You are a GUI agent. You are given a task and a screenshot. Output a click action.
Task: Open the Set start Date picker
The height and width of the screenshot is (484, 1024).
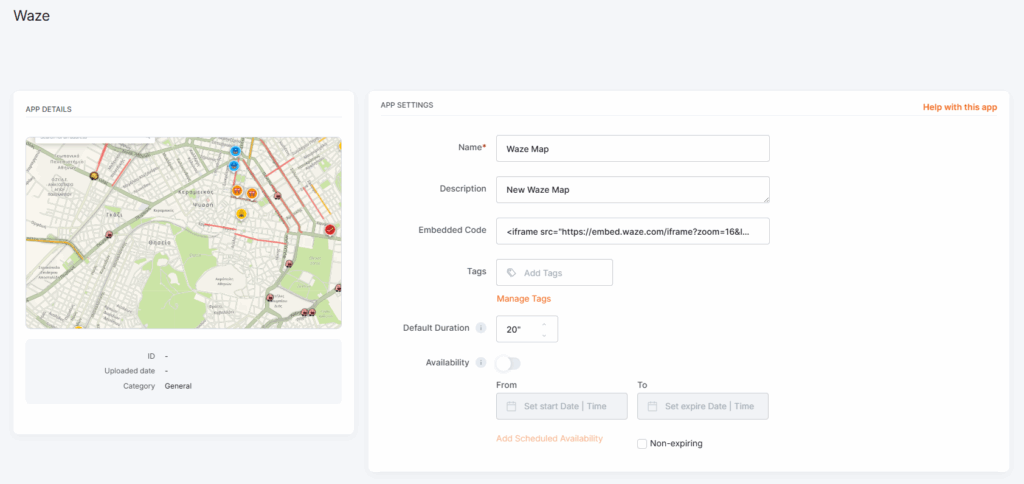click(562, 406)
